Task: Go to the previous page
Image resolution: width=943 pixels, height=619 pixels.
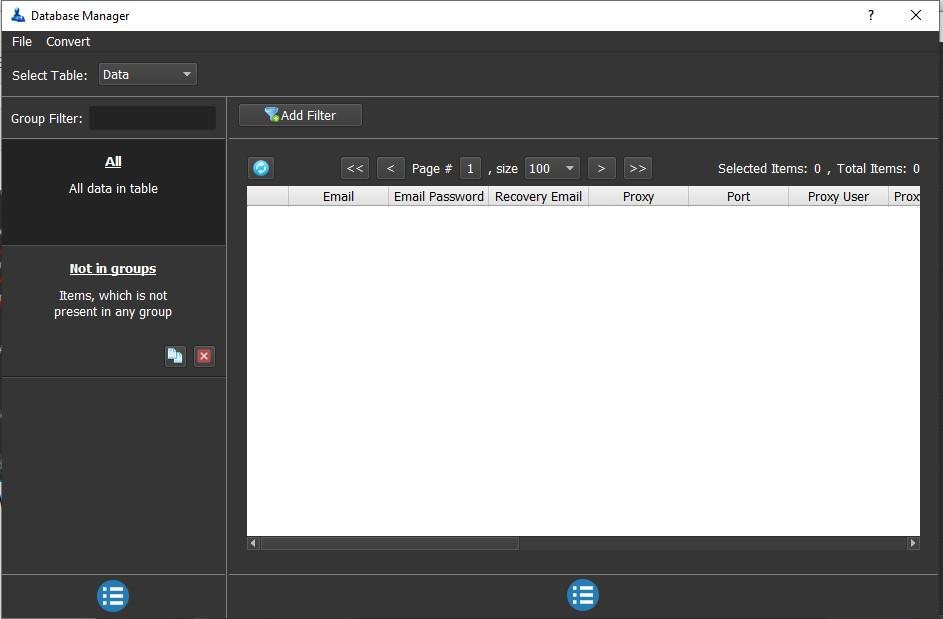Action: click(390, 168)
